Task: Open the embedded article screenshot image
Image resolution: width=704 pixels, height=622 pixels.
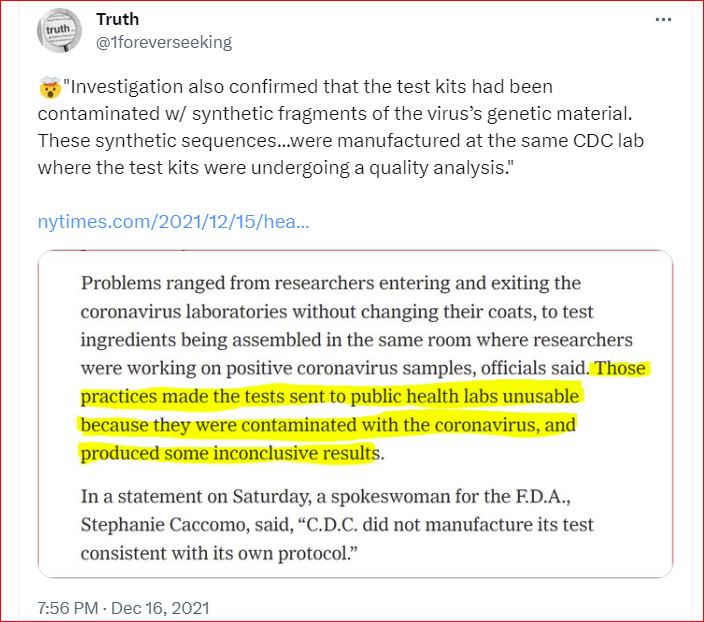Action: tap(355, 413)
